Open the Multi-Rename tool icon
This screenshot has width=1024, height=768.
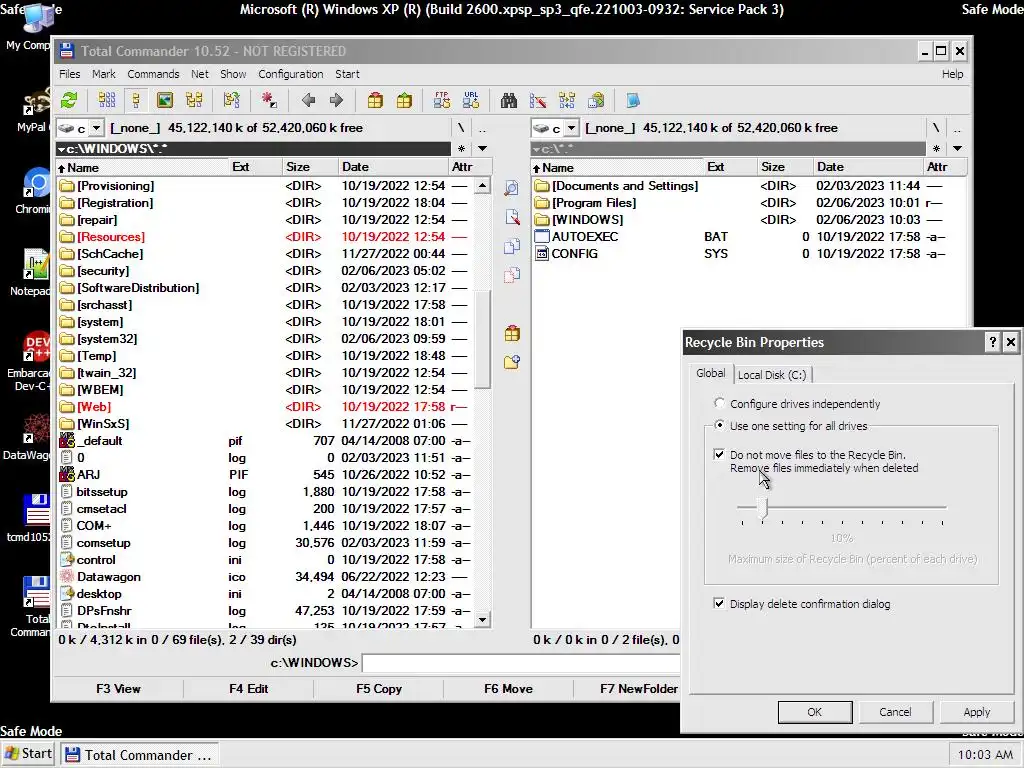click(x=538, y=101)
